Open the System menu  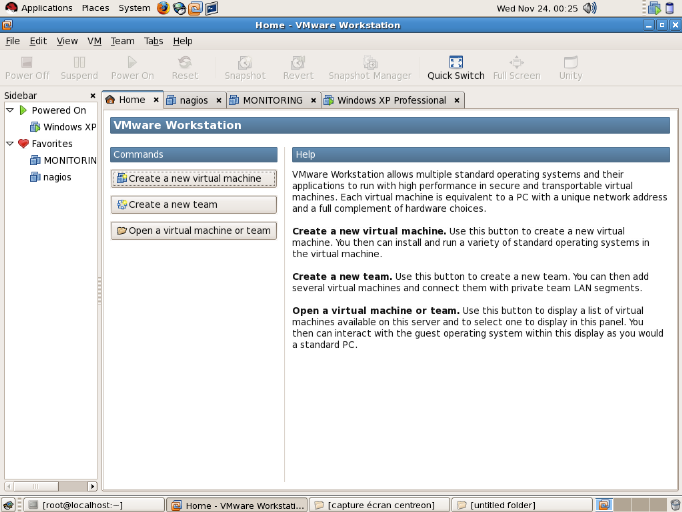(134, 8)
